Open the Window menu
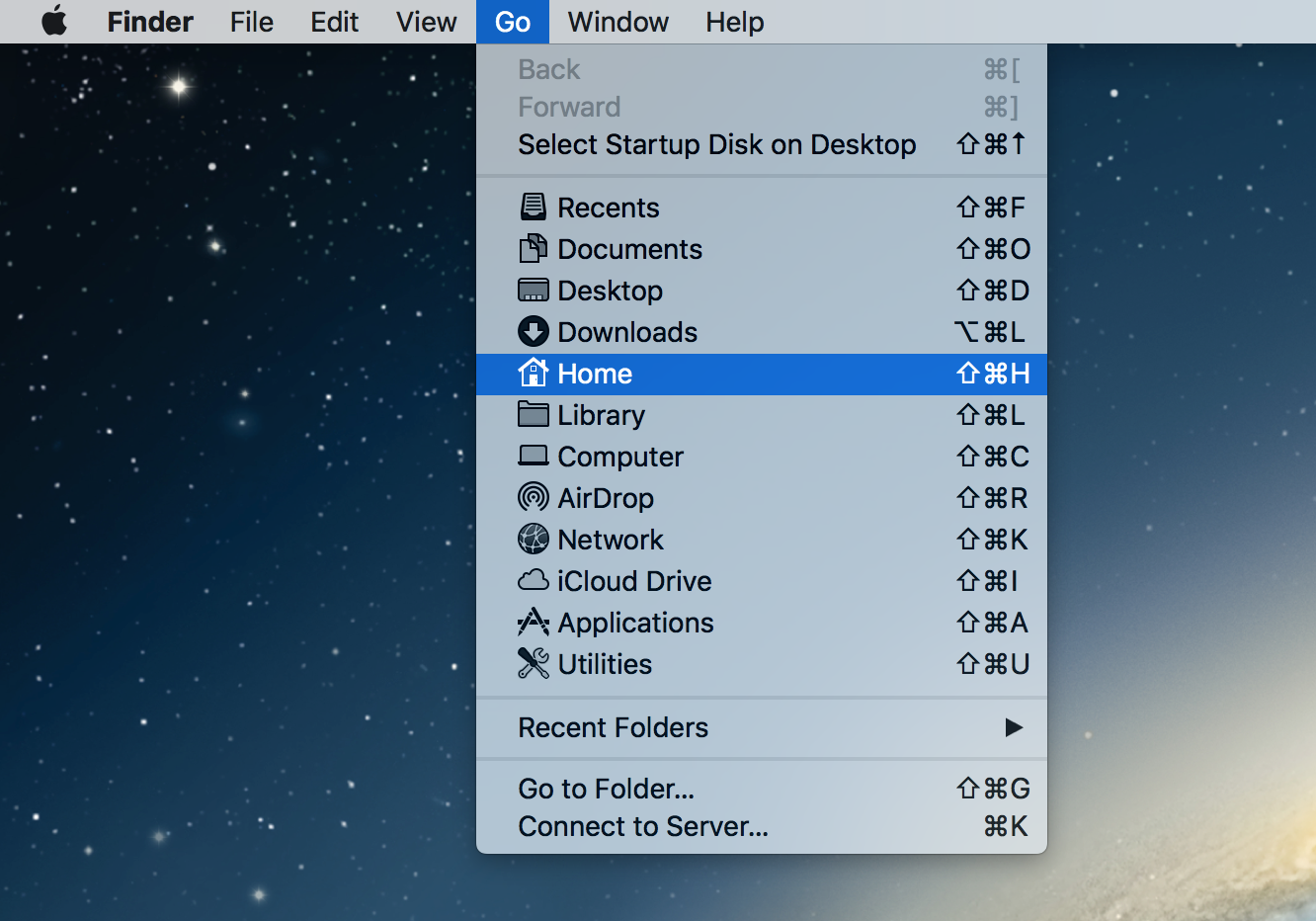 click(617, 22)
